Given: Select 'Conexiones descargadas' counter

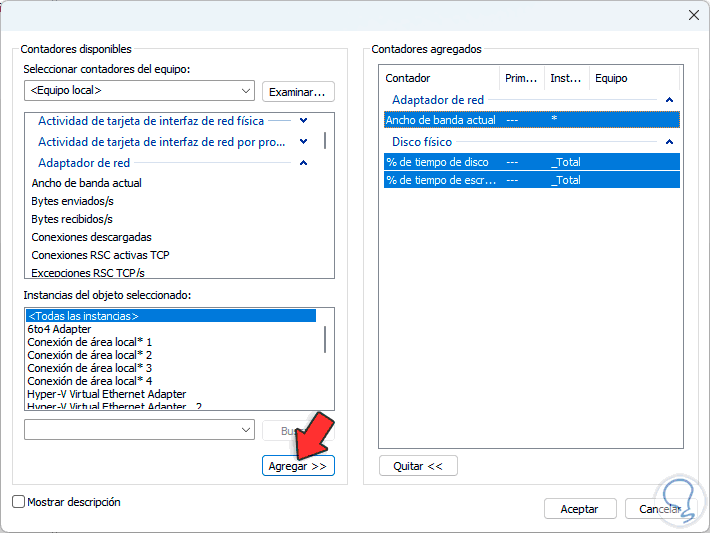Looking at the screenshot, I should click(91, 237).
